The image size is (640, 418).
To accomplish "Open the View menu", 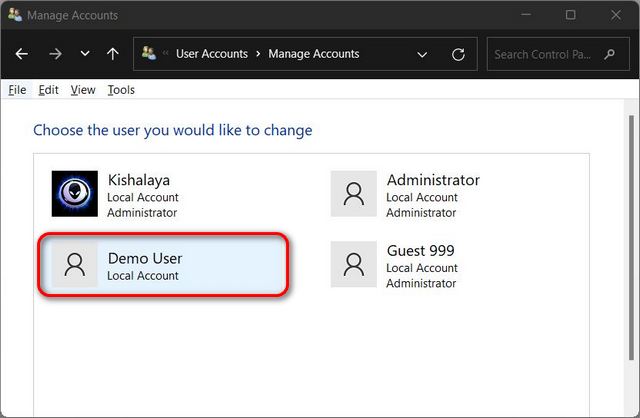I will pos(83,90).
